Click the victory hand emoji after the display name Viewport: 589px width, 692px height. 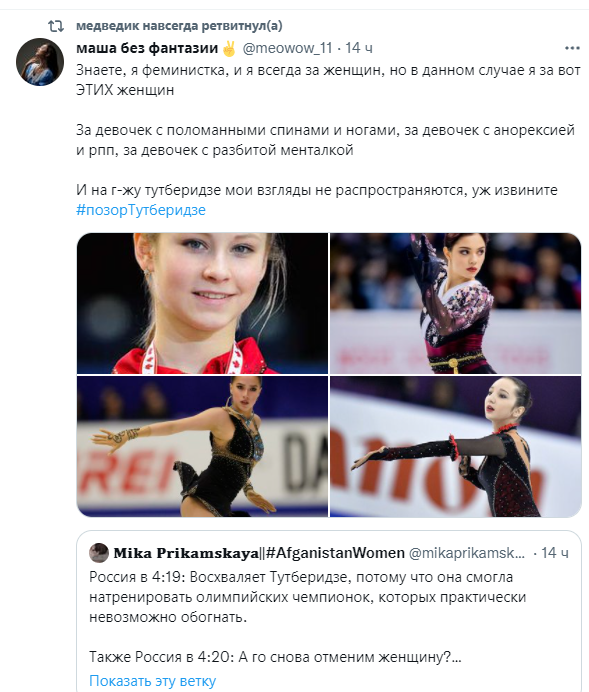[x=229, y=48]
